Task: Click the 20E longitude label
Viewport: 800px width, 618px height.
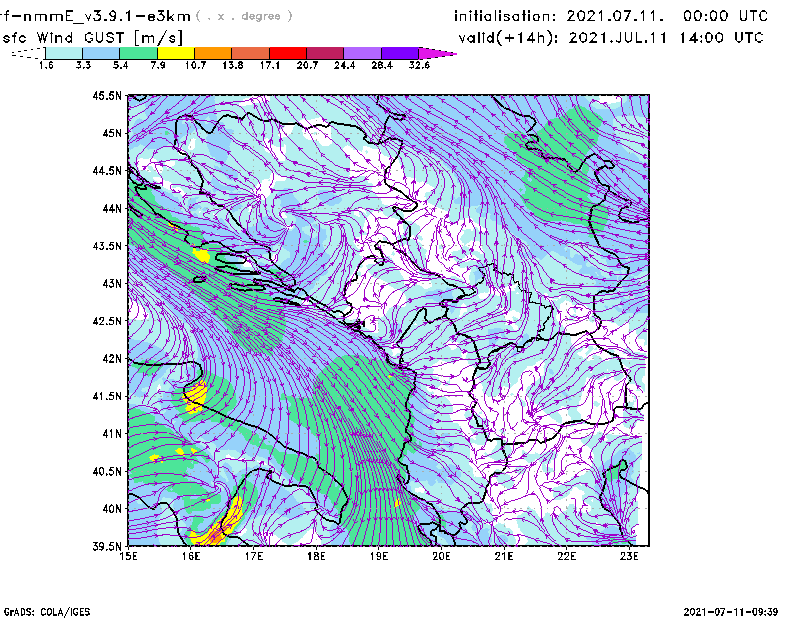Action: click(x=441, y=556)
